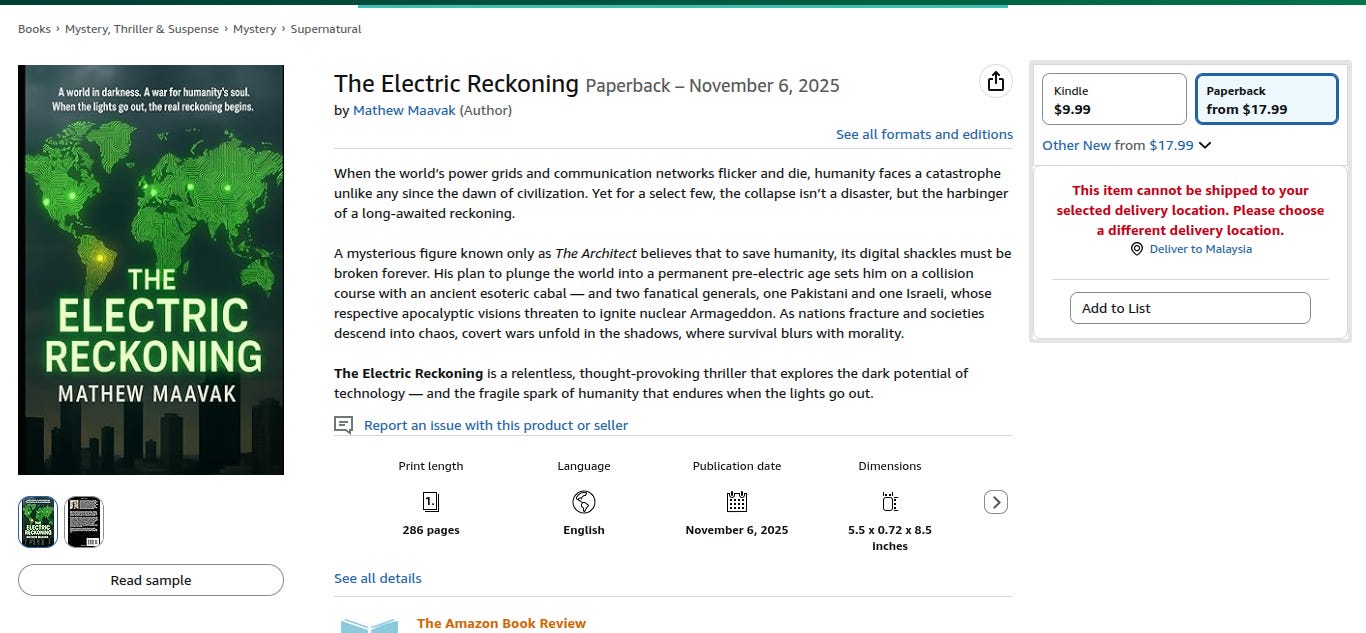1366x633 pixels.
Task: Open author Mathew Maavak's page
Action: pos(404,110)
